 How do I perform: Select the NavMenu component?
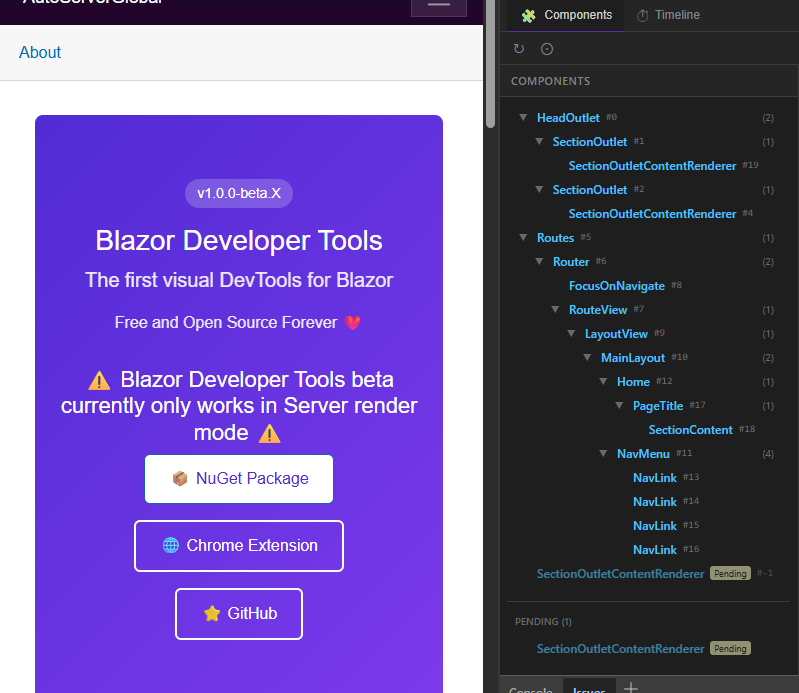[643, 454]
